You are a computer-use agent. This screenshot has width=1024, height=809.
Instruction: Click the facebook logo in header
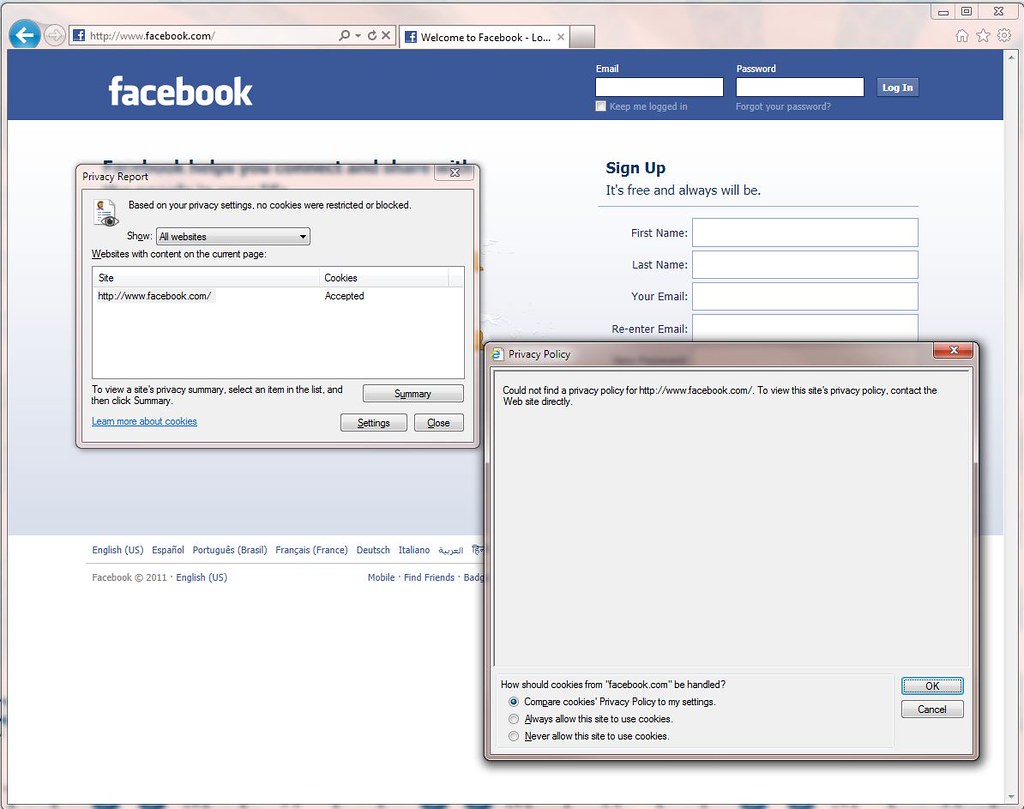click(180, 91)
